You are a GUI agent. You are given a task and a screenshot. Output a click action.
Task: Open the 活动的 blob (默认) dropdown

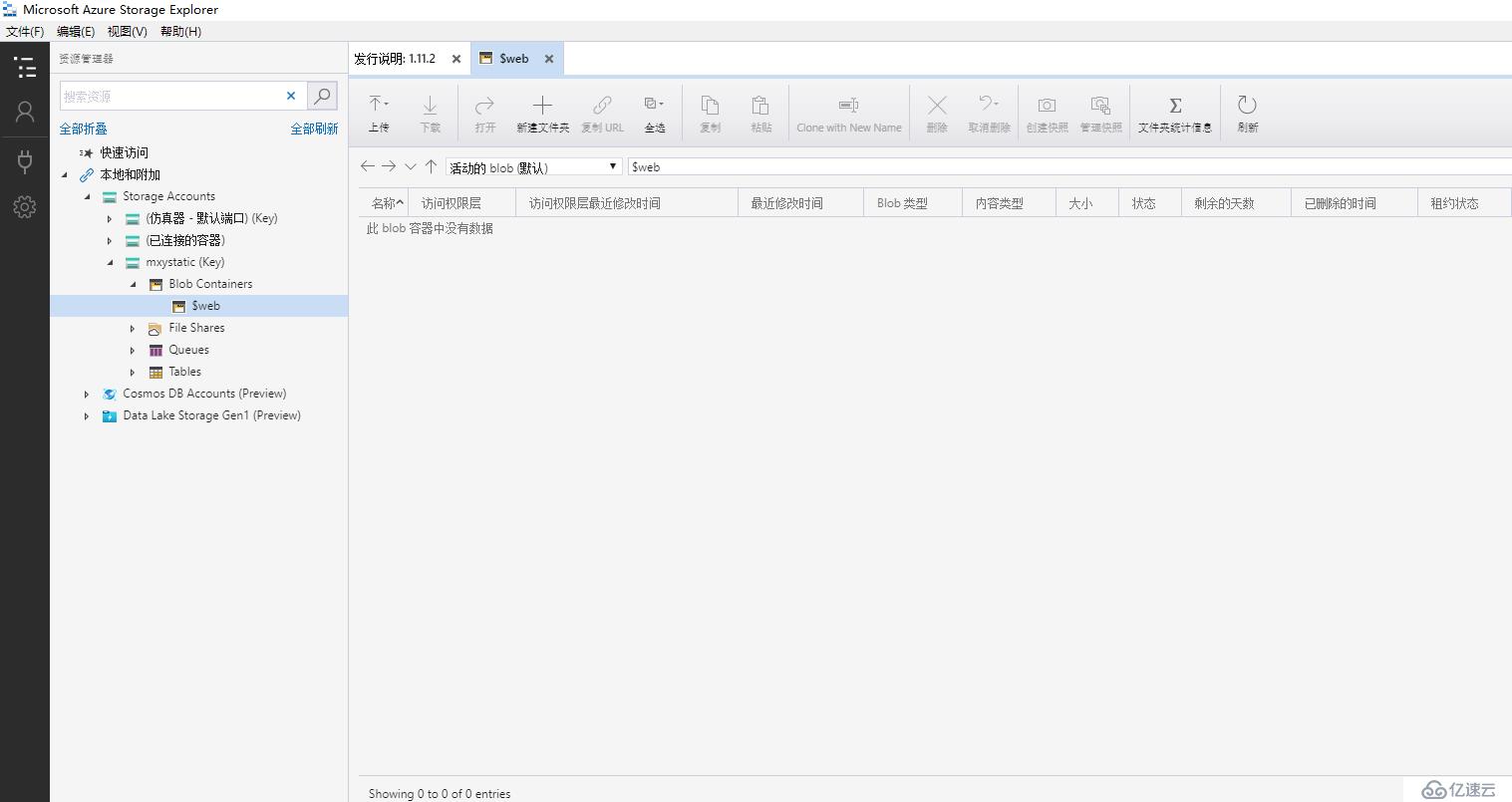pos(533,166)
